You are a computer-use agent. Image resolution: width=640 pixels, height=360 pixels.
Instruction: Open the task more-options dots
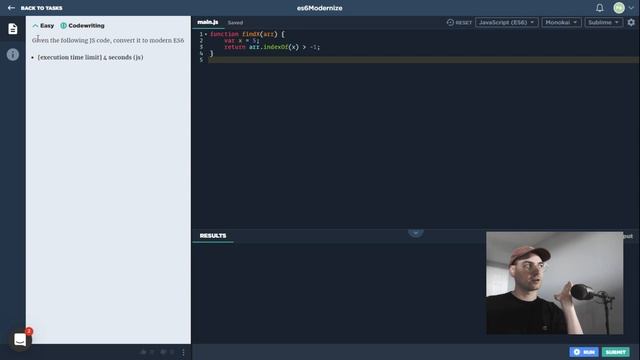click(x=183, y=352)
